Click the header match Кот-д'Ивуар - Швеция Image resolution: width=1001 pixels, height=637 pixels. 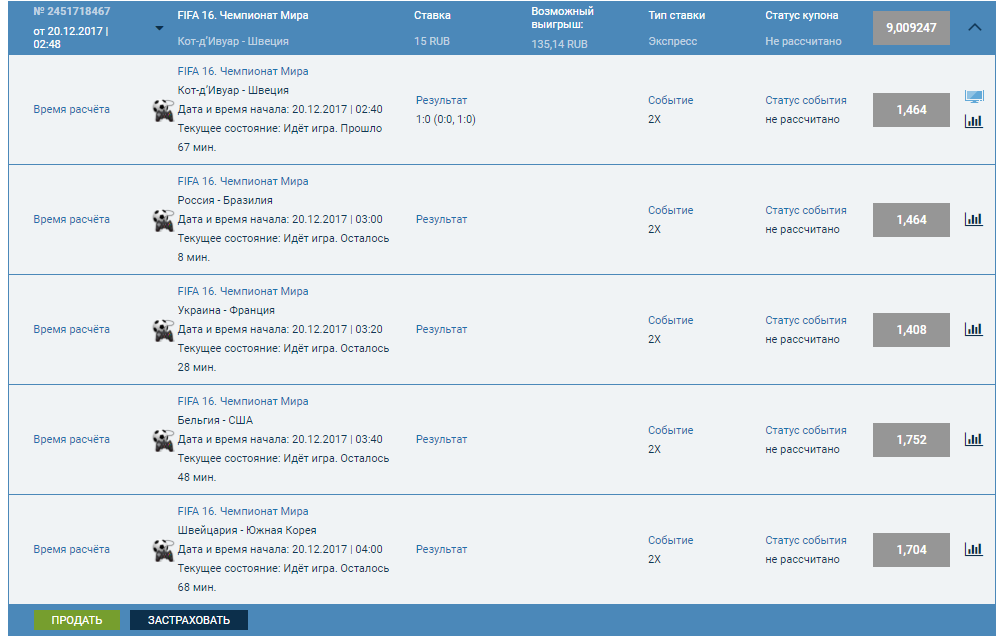pyautogui.click(x=233, y=41)
